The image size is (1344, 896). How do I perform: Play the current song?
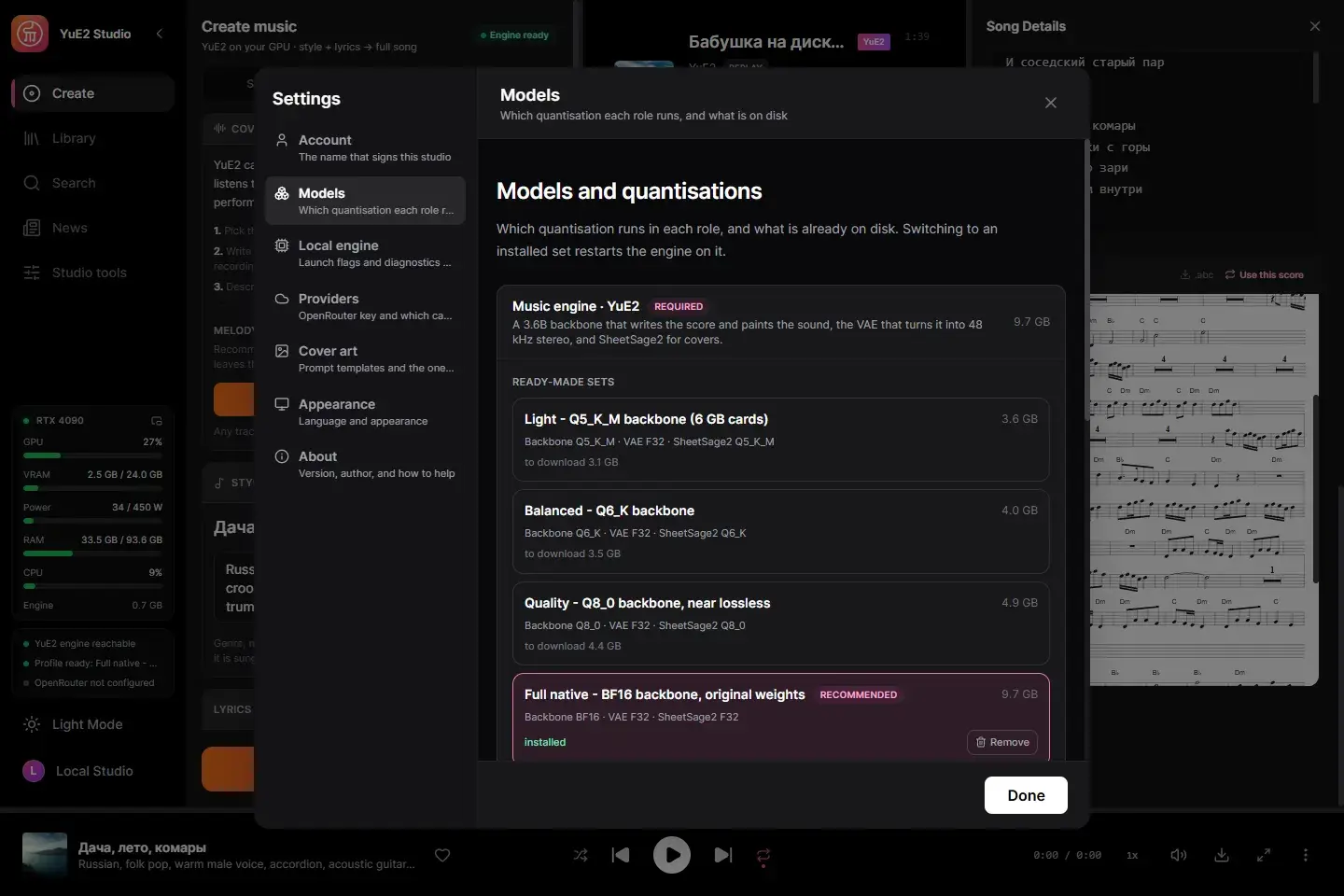(672, 855)
